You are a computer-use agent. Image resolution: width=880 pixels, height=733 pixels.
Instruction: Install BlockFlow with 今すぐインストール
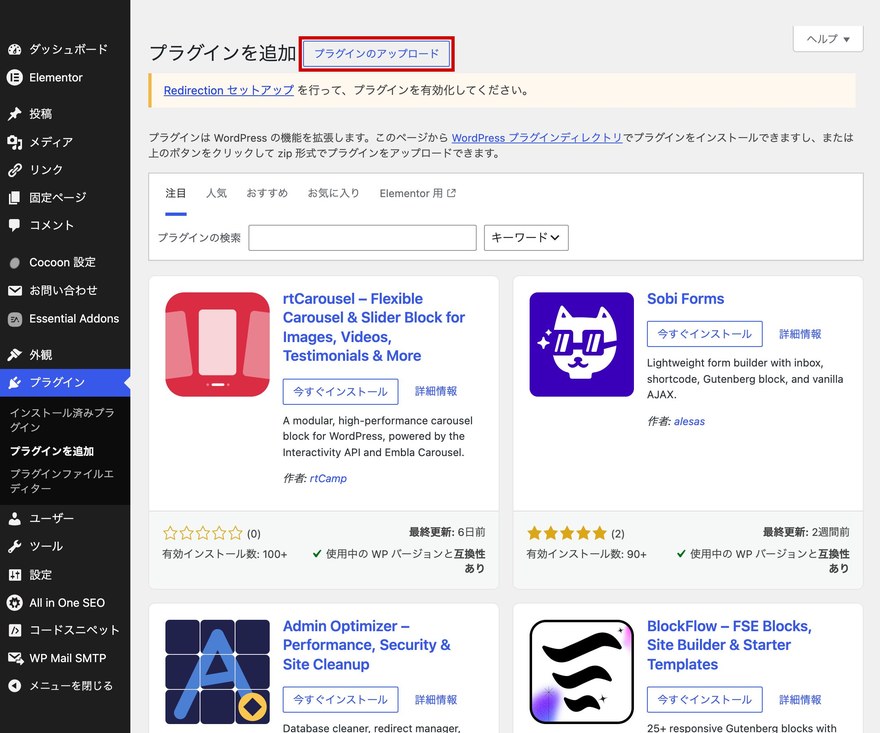(x=704, y=699)
